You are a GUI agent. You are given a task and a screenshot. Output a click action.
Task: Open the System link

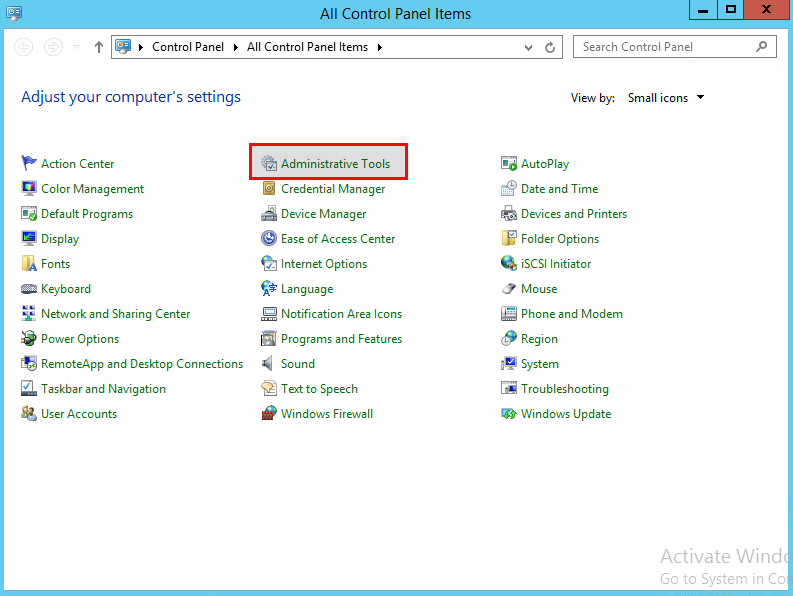point(540,364)
